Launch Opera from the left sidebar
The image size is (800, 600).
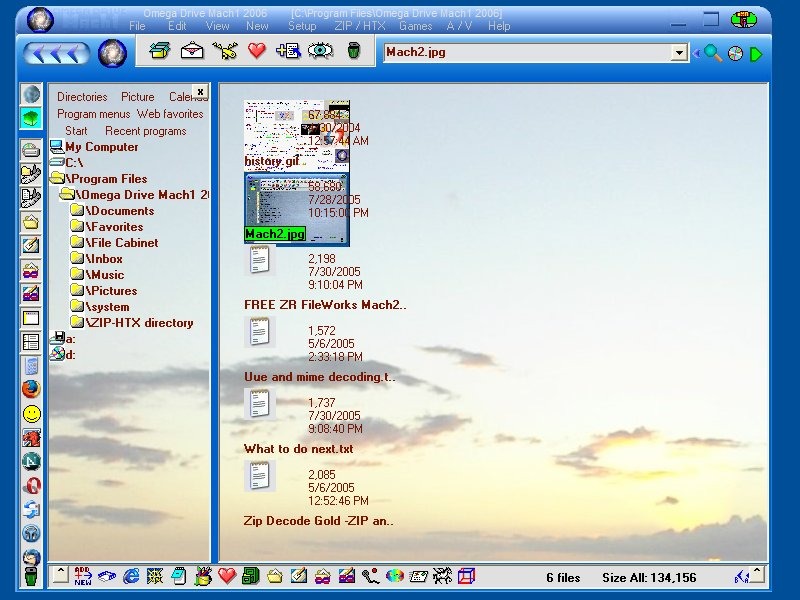click(x=32, y=486)
